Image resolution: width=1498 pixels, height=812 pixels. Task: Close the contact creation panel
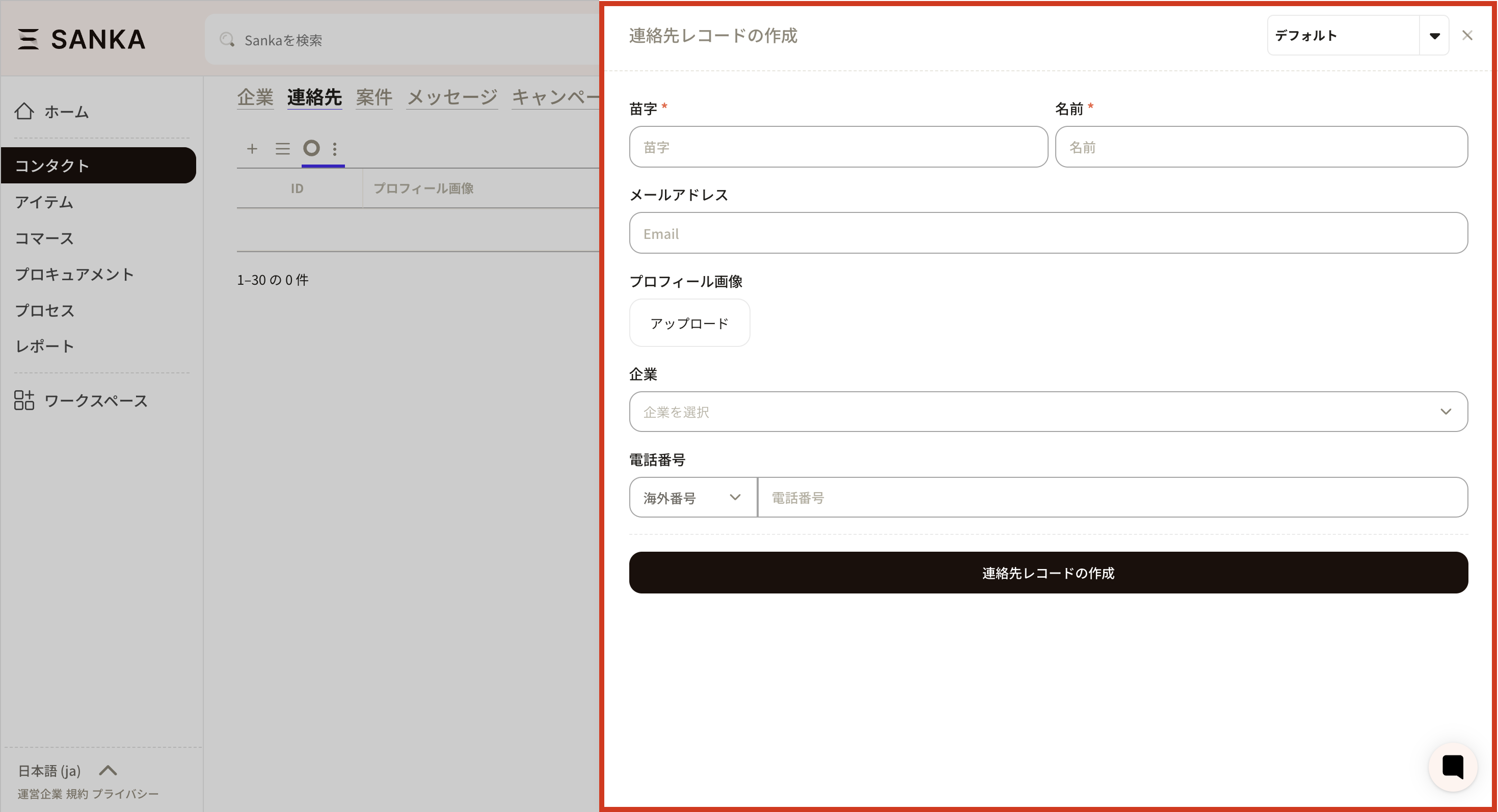click(x=1467, y=36)
